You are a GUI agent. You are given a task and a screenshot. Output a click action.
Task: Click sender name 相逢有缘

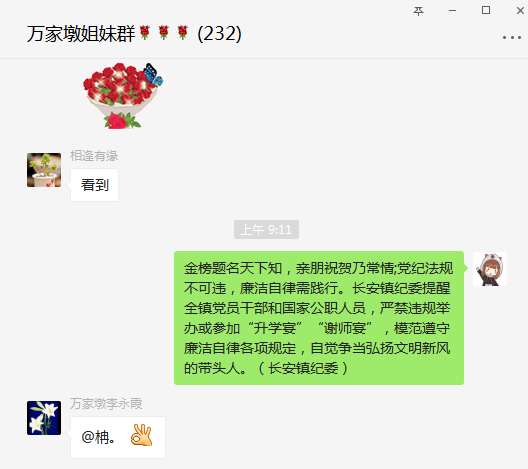coord(94,156)
